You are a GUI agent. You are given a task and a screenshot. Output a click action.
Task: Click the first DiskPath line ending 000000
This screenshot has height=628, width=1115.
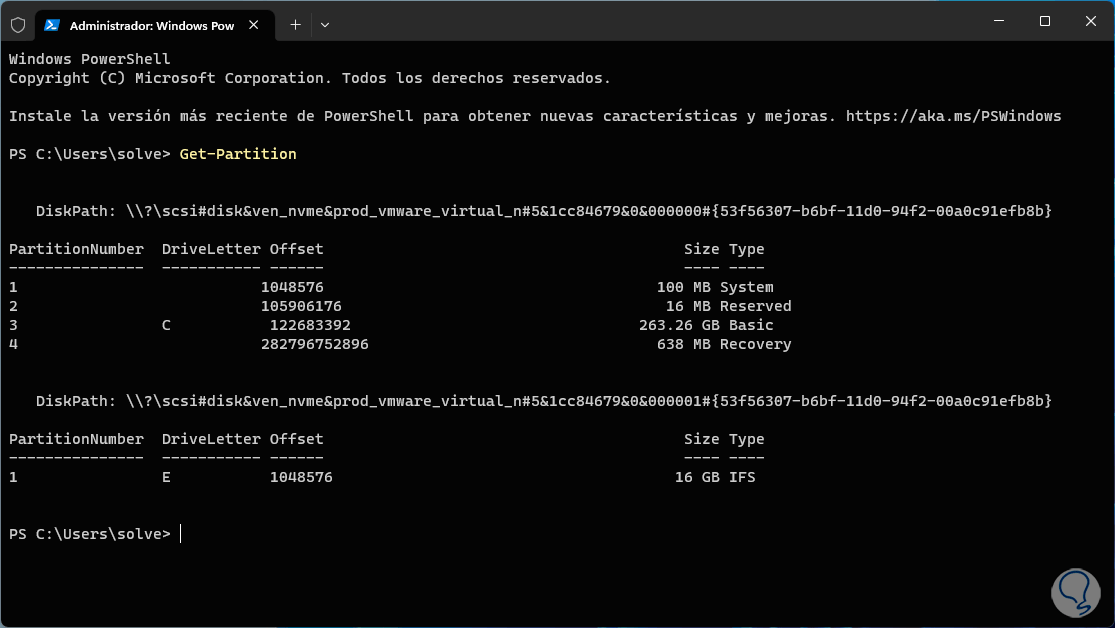(x=543, y=211)
